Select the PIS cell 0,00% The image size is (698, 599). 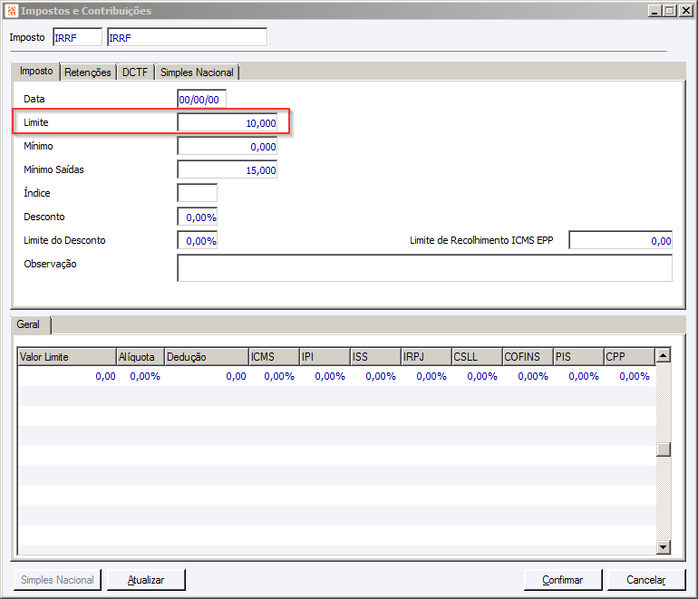click(579, 376)
